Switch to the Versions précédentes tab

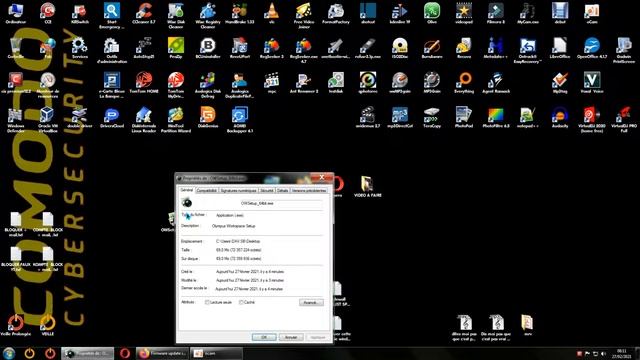[x=309, y=191]
